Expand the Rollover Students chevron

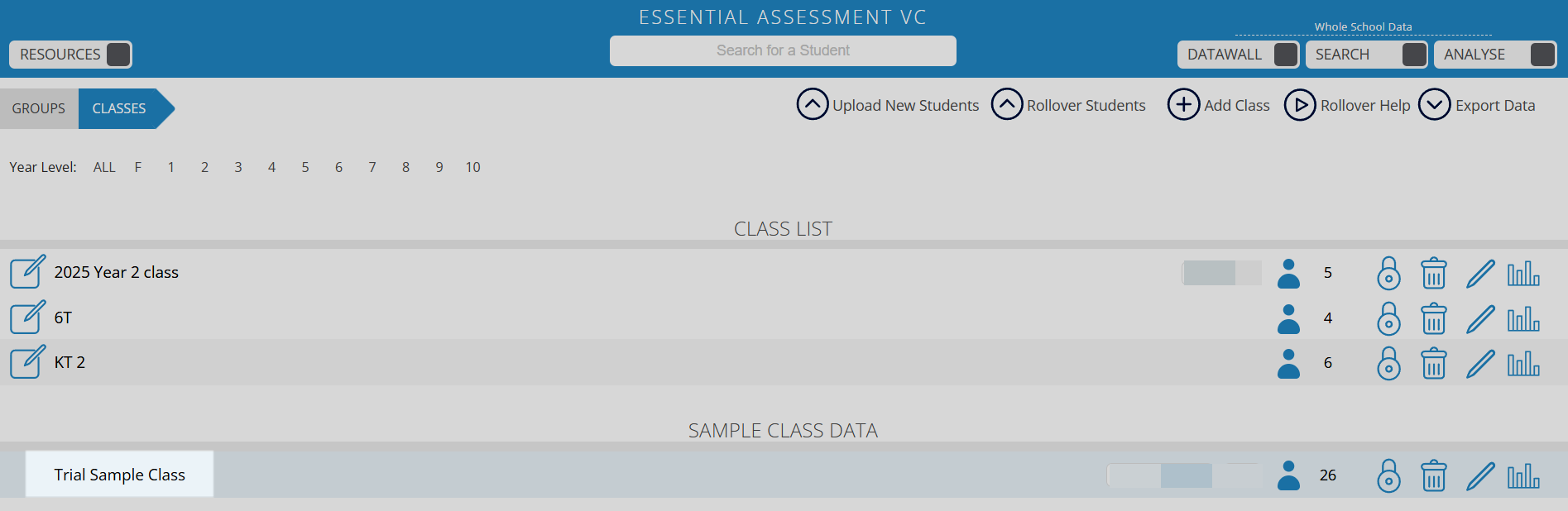pyautogui.click(x=1007, y=105)
